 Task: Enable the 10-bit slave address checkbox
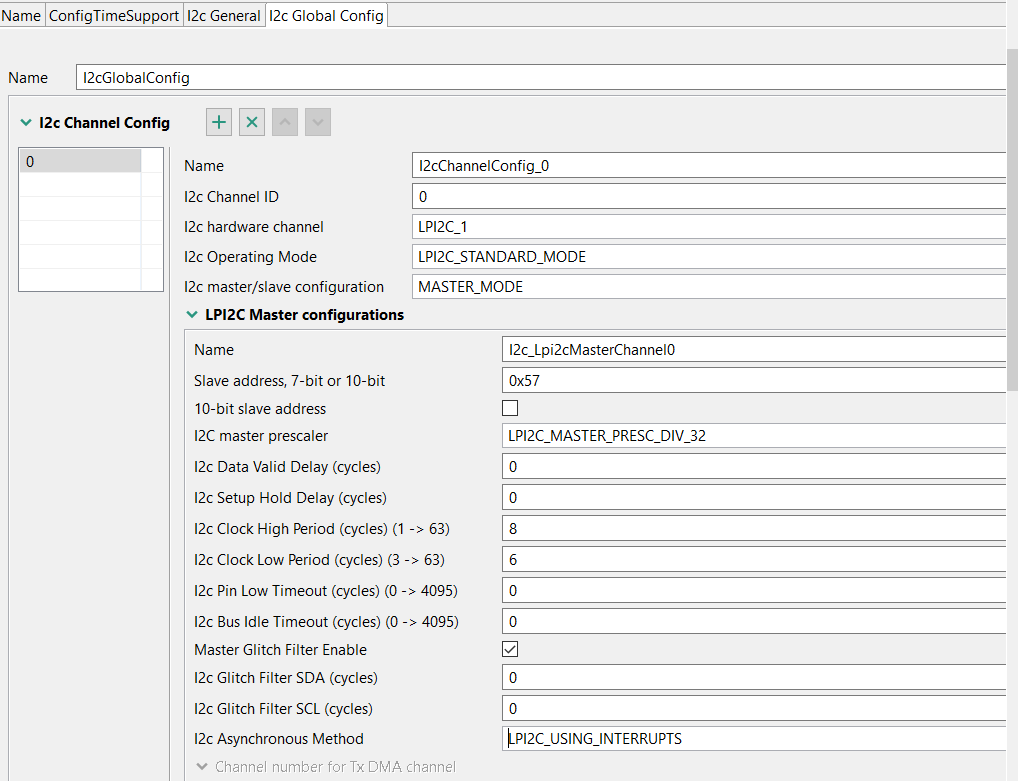510,407
